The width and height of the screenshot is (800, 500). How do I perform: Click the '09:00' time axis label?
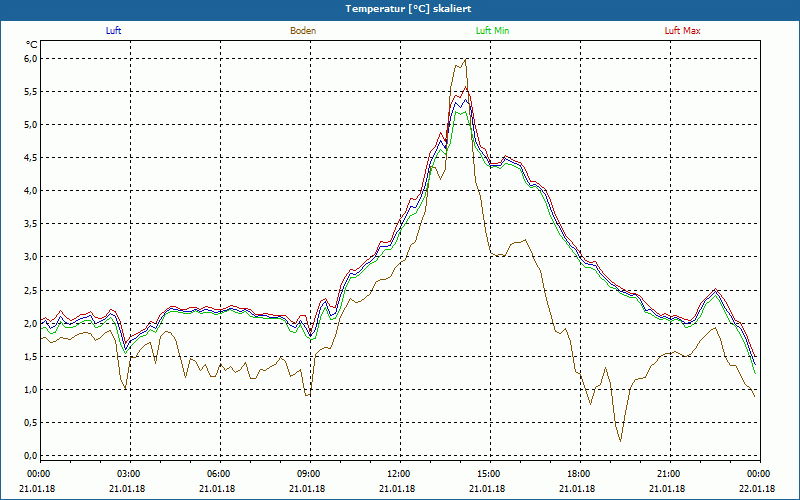(309, 474)
